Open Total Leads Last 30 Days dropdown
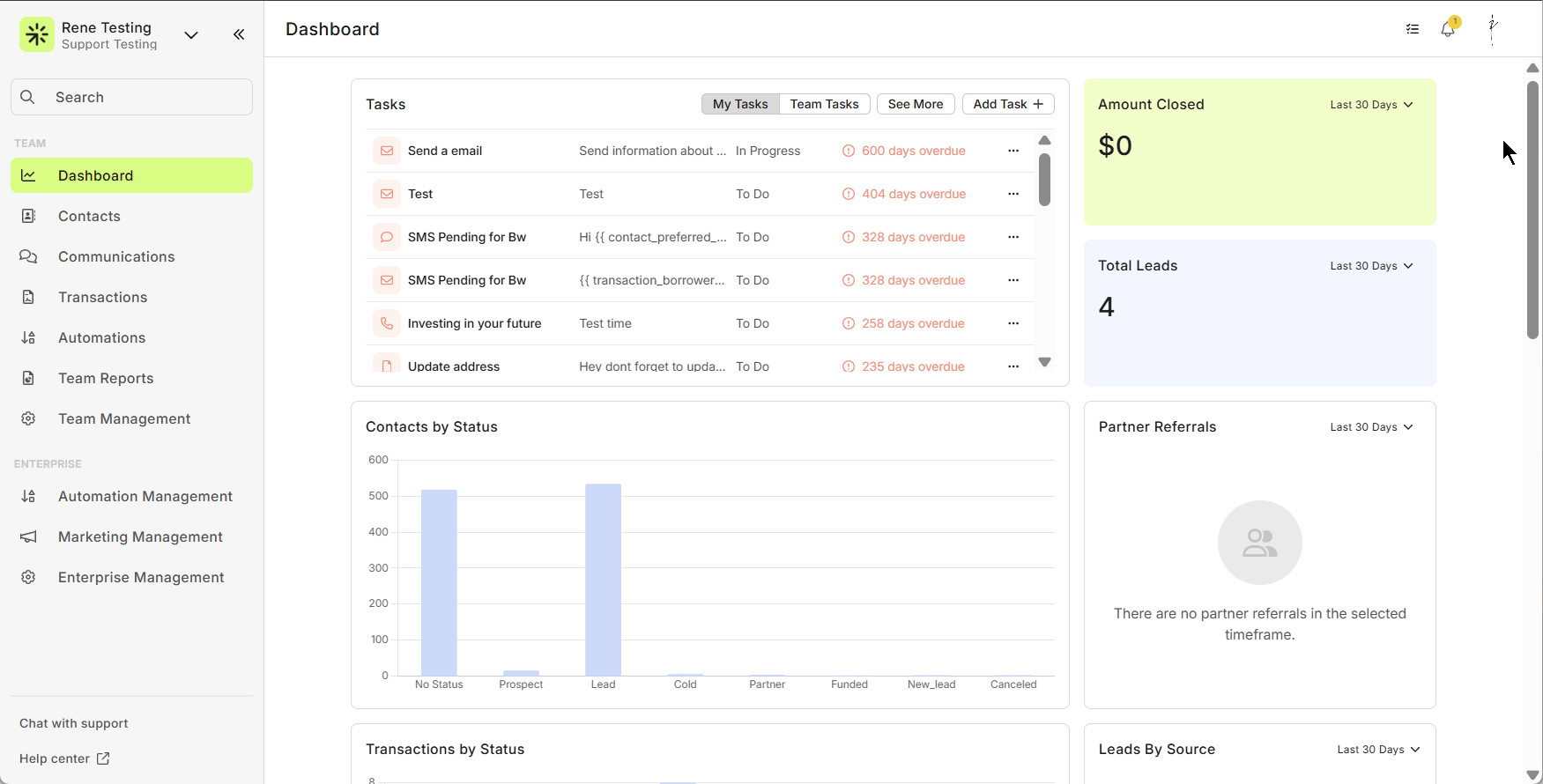 pos(1371,266)
